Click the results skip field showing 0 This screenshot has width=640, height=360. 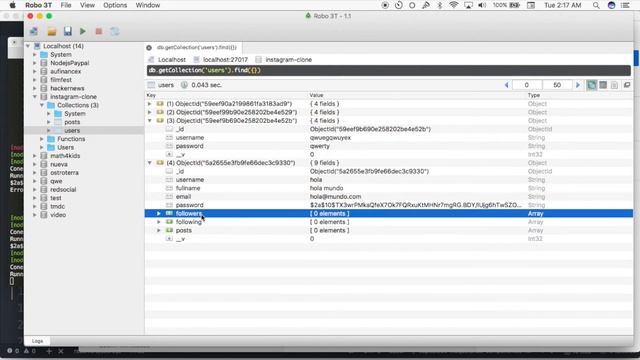(527, 85)
